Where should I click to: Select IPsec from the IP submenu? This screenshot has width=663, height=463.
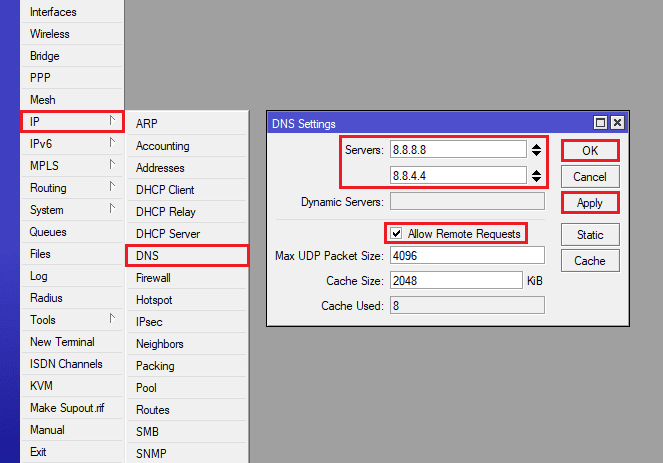[x=187, y=322]
